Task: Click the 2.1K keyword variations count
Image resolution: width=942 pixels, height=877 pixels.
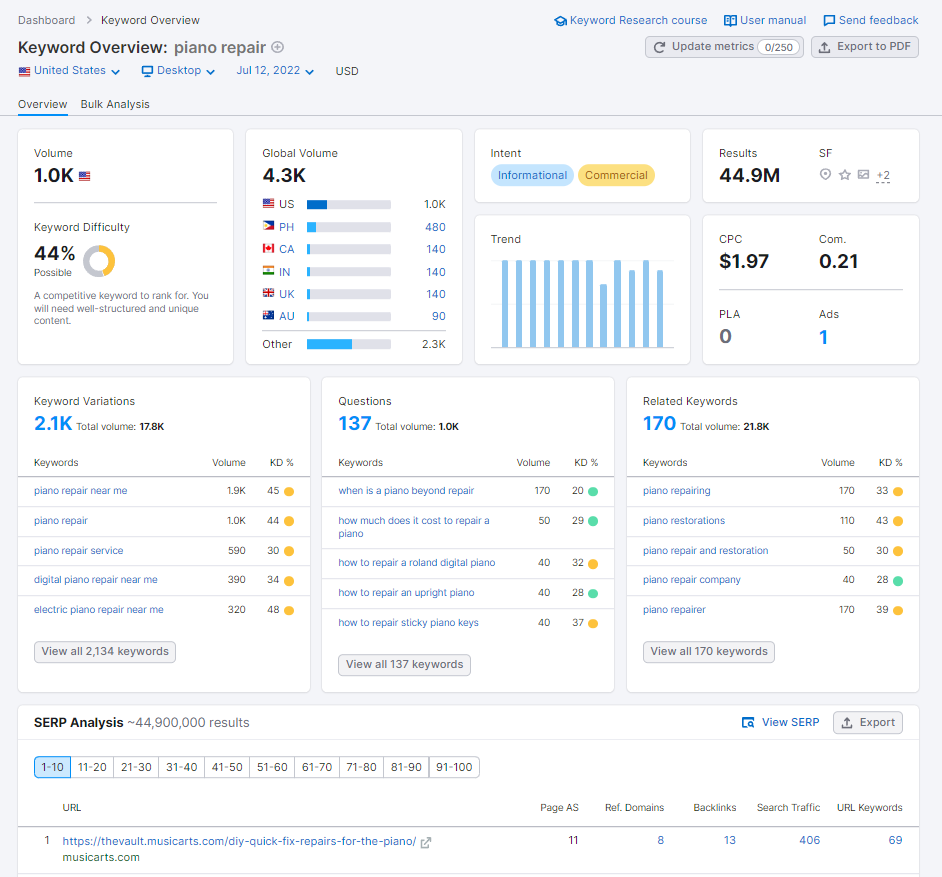Action: click(x=53, y=423)
